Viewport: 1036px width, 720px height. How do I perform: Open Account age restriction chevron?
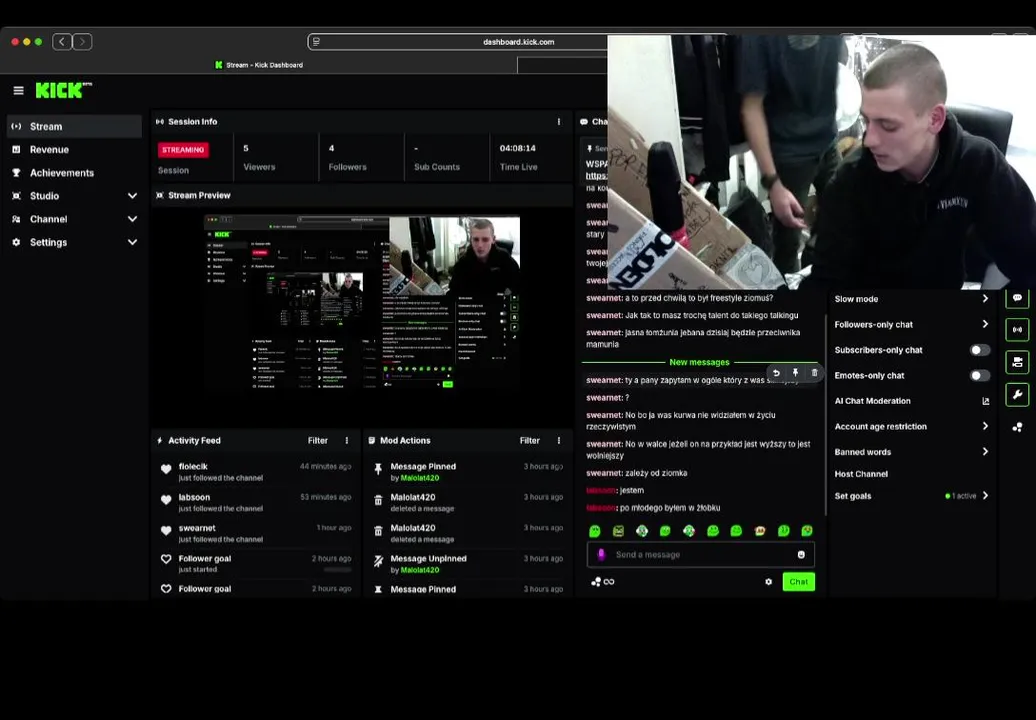(985, 426)
